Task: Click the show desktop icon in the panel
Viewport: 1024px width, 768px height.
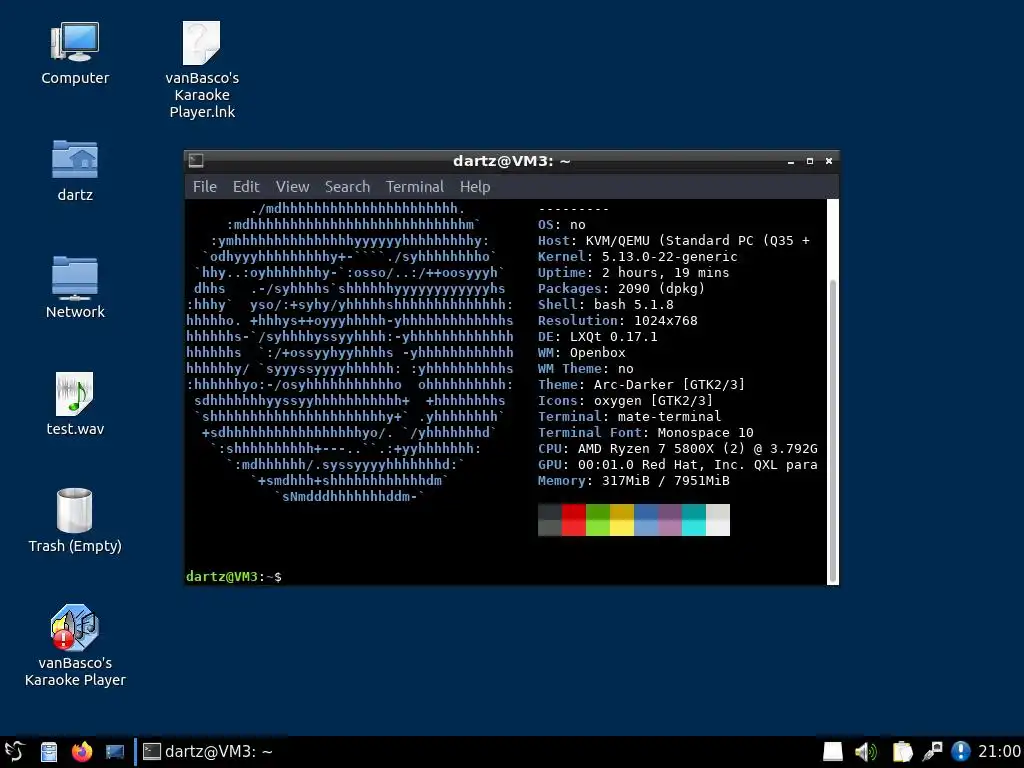Action: point(115,752)
